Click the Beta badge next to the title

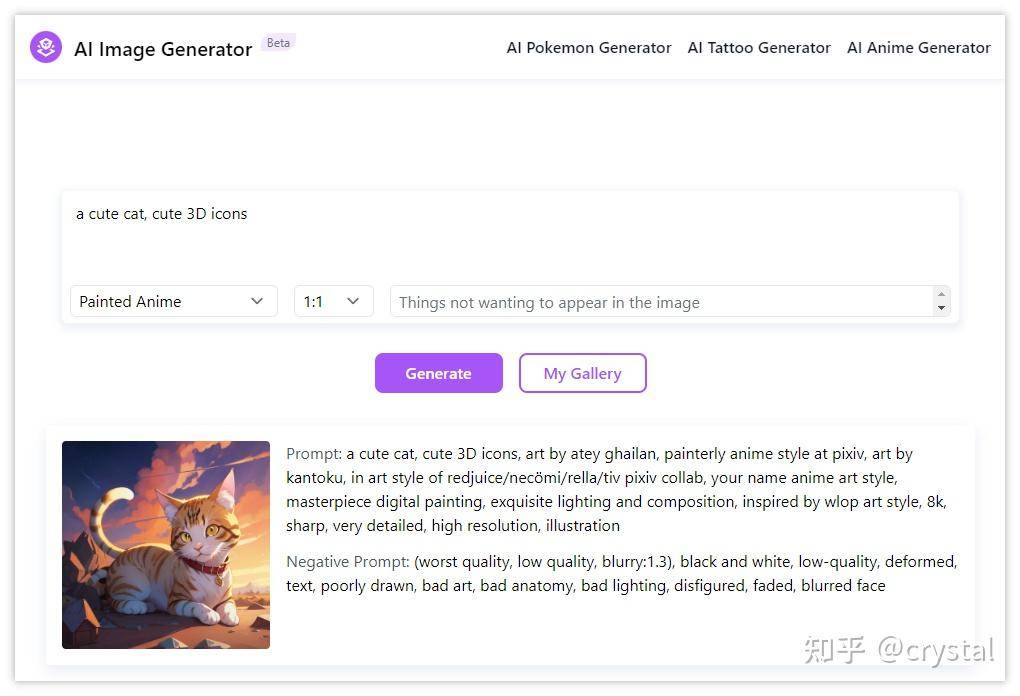click(x=278, y=43)
